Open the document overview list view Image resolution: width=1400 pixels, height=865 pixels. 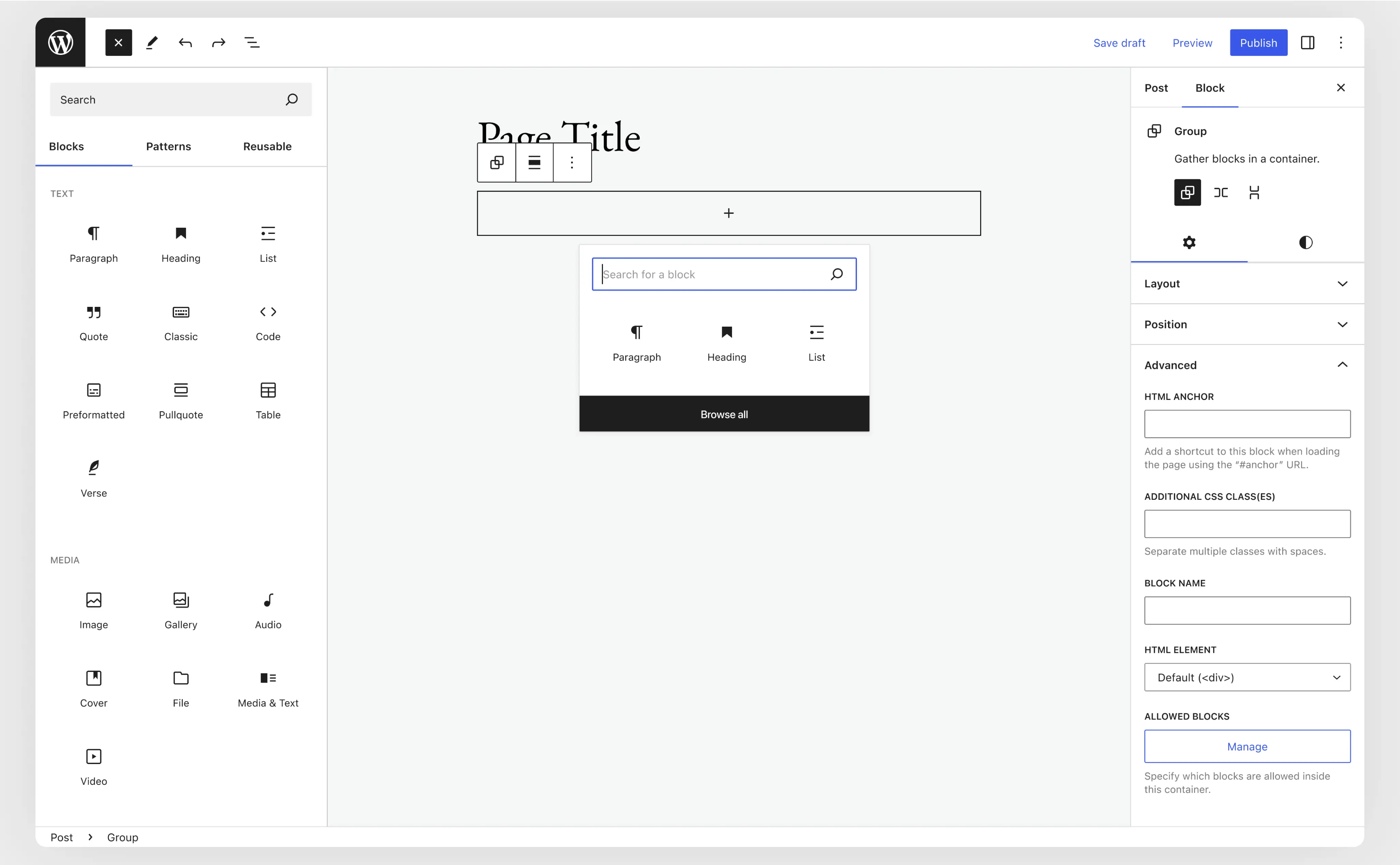(x=252, y=42)
